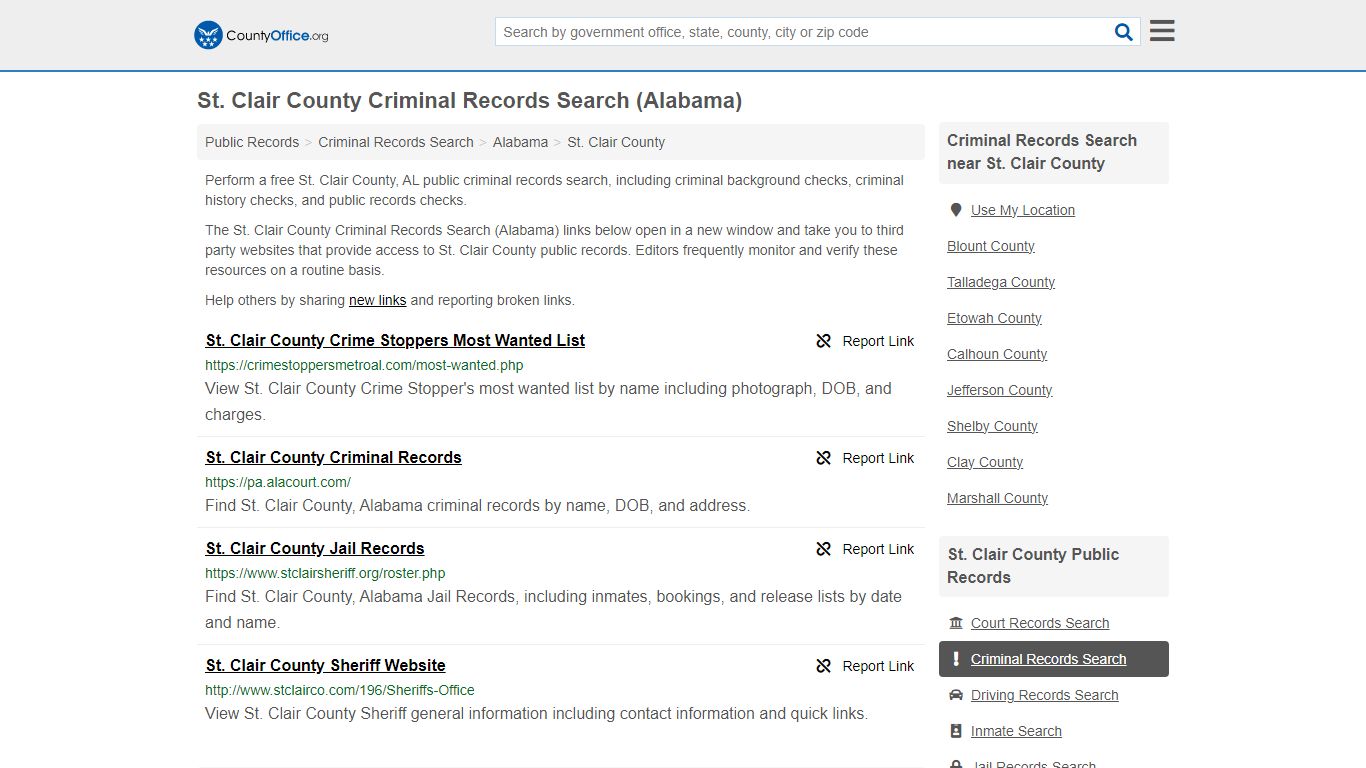Image resolution: width=1366 pixels, height=768 pixels.
Task: Click the CountyOffice.org logo
Action: [261, 35]
